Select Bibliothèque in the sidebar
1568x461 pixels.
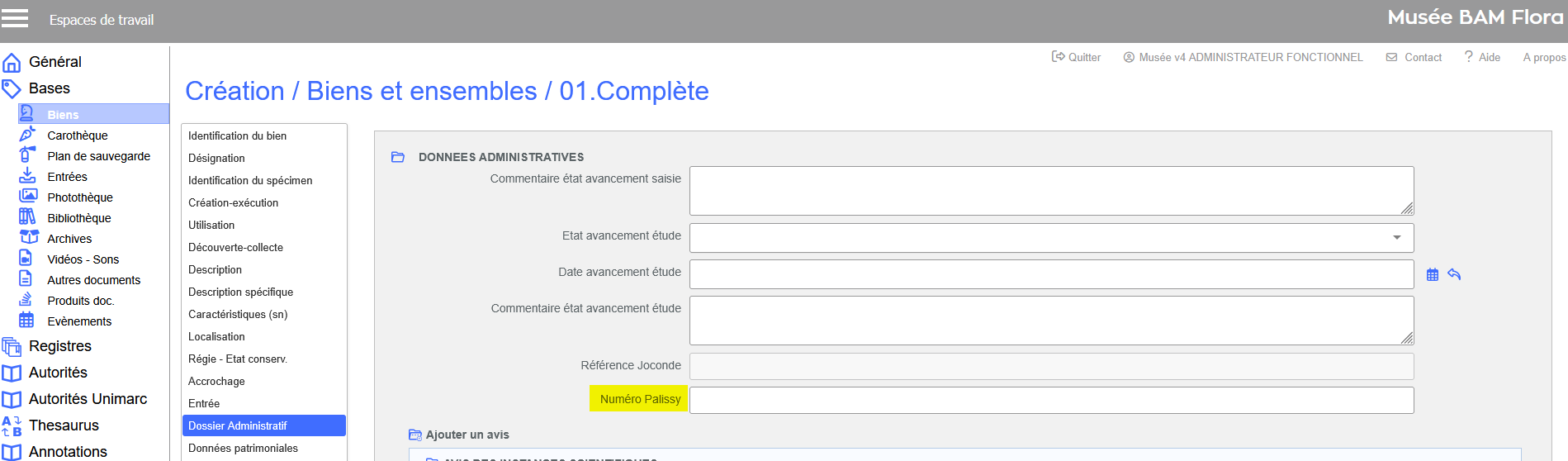pyautogui.click(x=78, y=218)
